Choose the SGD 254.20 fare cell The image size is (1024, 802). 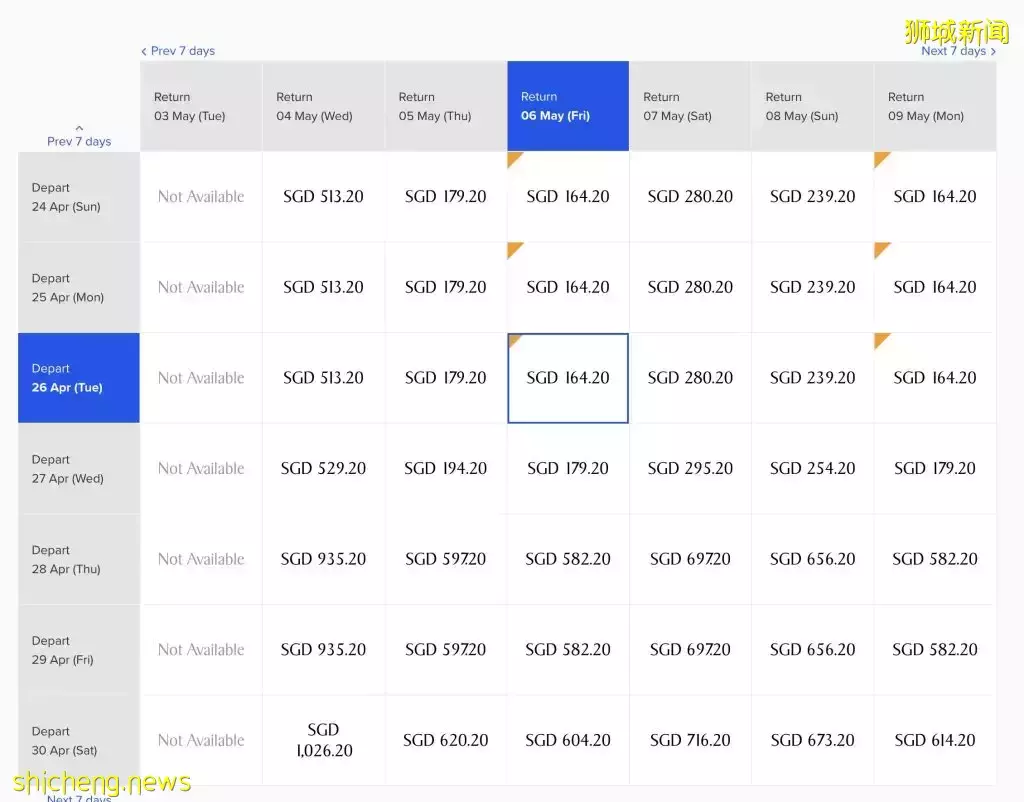click(812, 468)
